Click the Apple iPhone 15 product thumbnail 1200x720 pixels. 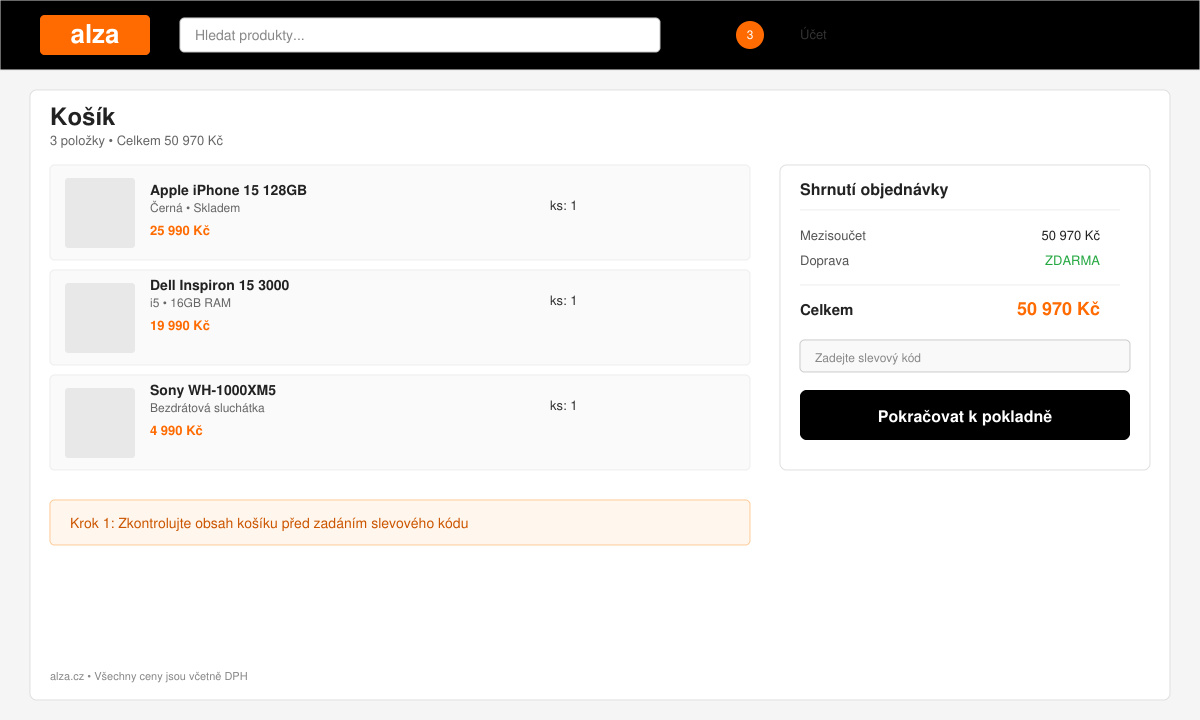click(x=100, y=213)
